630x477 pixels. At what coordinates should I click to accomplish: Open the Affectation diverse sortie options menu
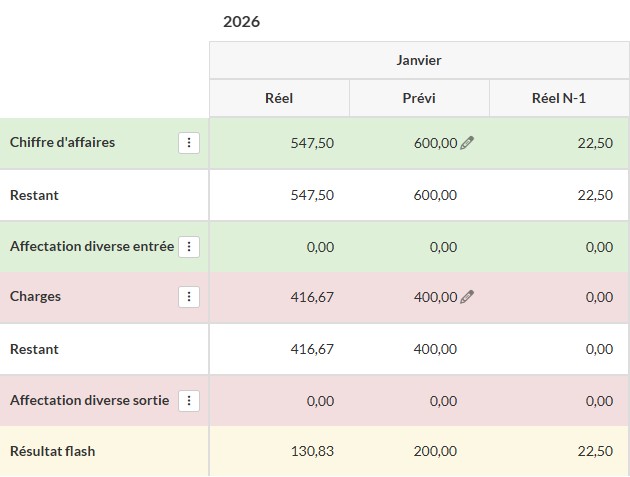(189, 401)
